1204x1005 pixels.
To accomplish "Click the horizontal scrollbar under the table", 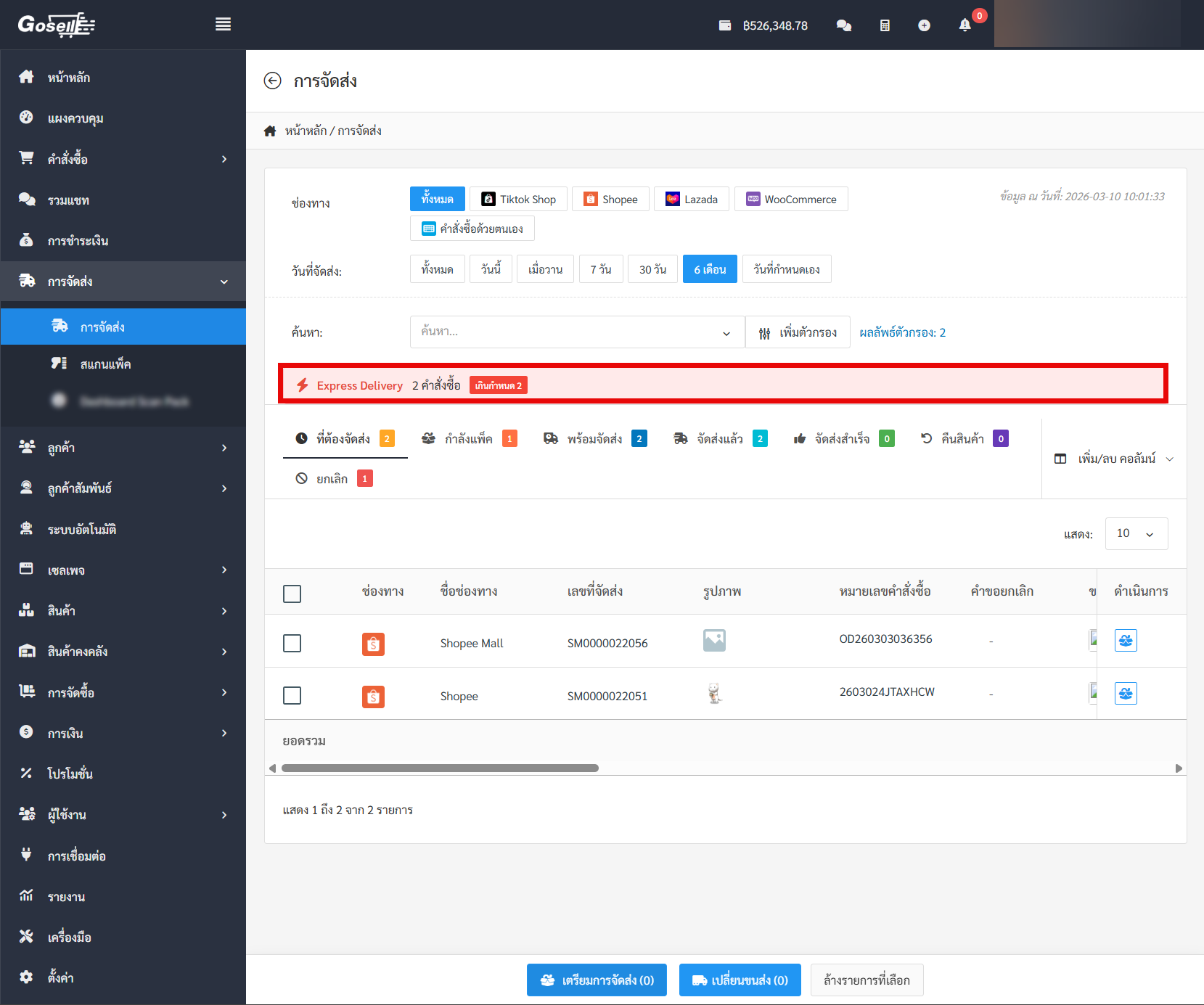I will click(x=440, y=768).
